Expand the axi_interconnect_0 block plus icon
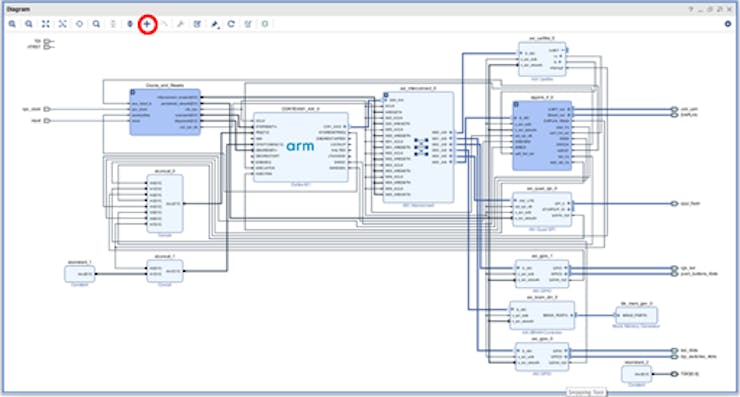The width and height of the screenshot is (740, 397). (x=386, y=95)
